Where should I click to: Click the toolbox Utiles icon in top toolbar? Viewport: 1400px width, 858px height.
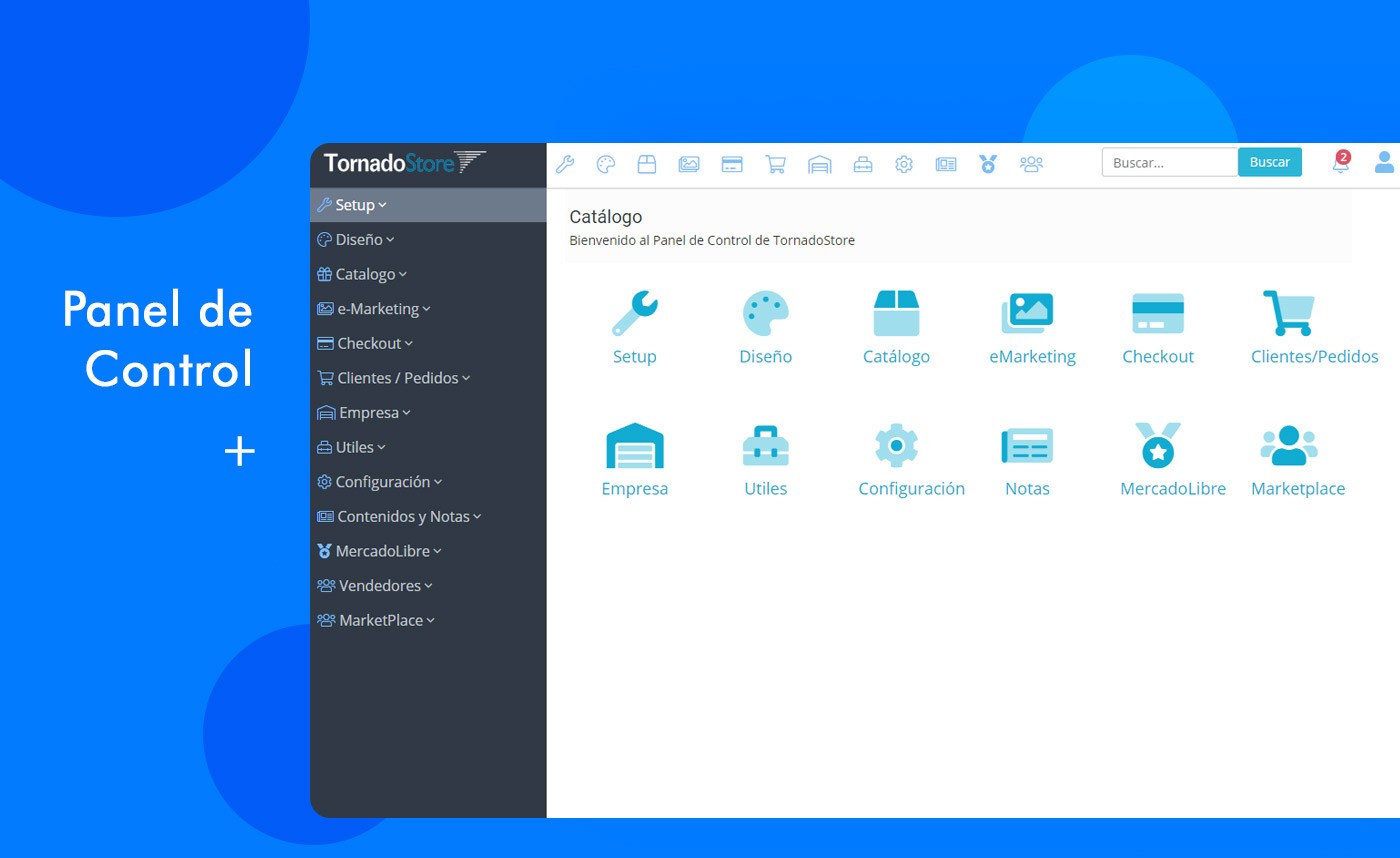coord(863,164)
